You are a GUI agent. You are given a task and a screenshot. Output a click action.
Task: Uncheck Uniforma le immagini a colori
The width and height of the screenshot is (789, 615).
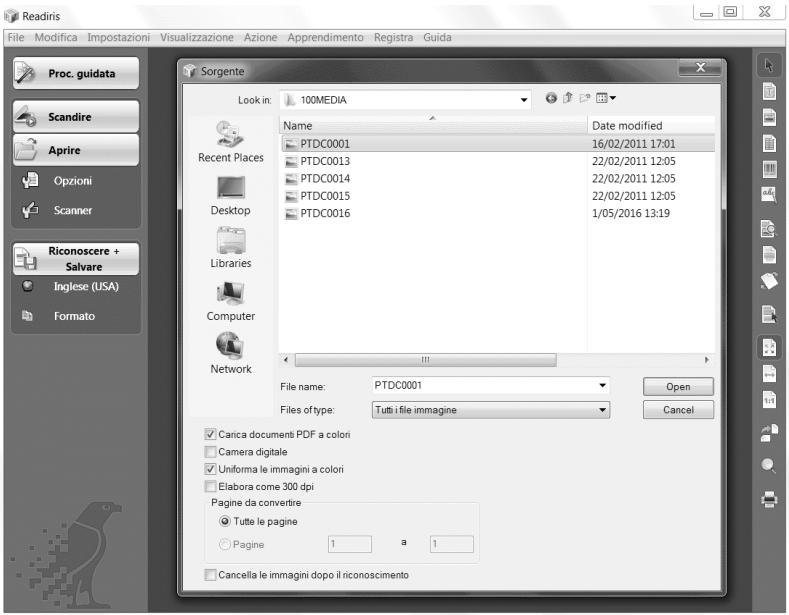(210, 469)
